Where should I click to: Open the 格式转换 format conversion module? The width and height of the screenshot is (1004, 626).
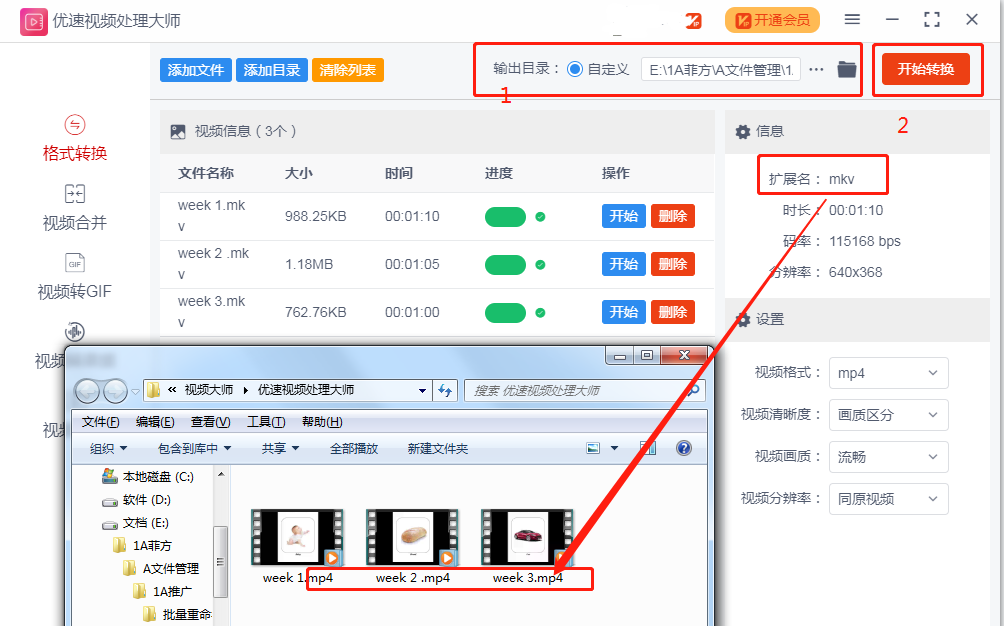tap(74, 138)
